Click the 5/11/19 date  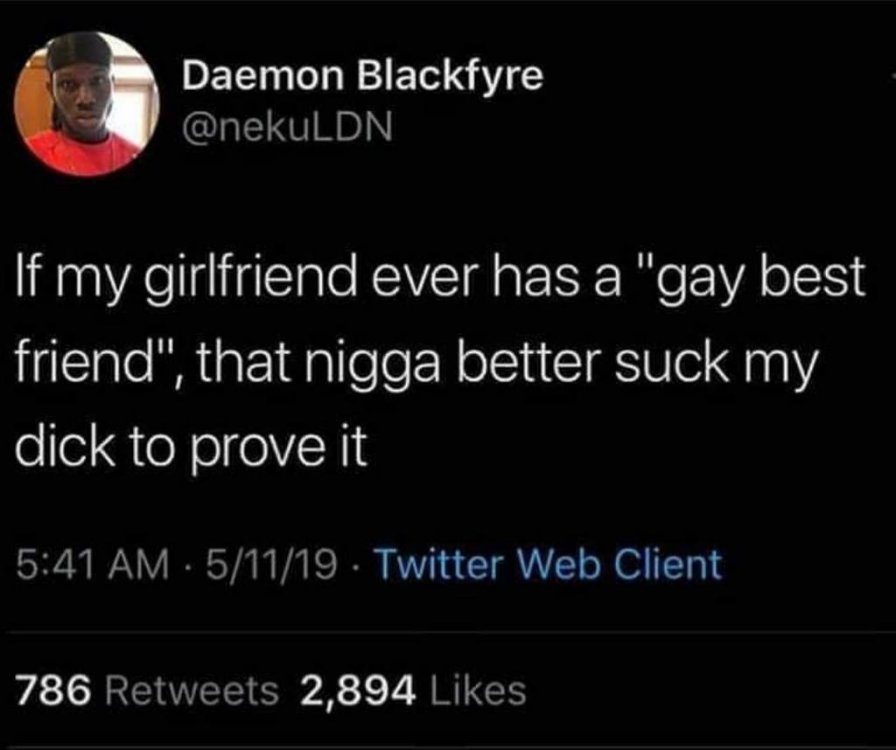coord(271,565)
